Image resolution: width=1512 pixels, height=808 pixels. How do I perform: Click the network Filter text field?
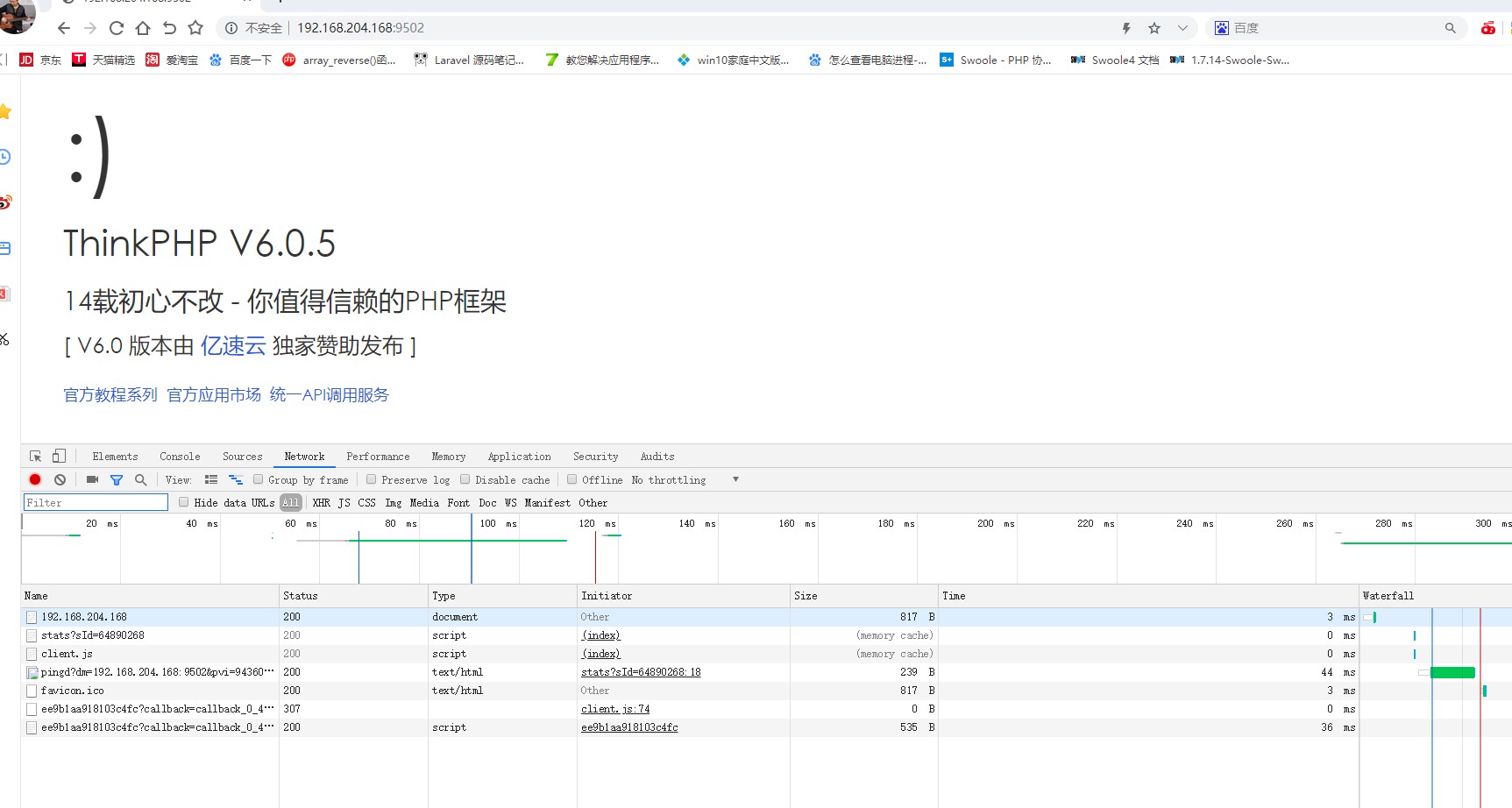96,502
